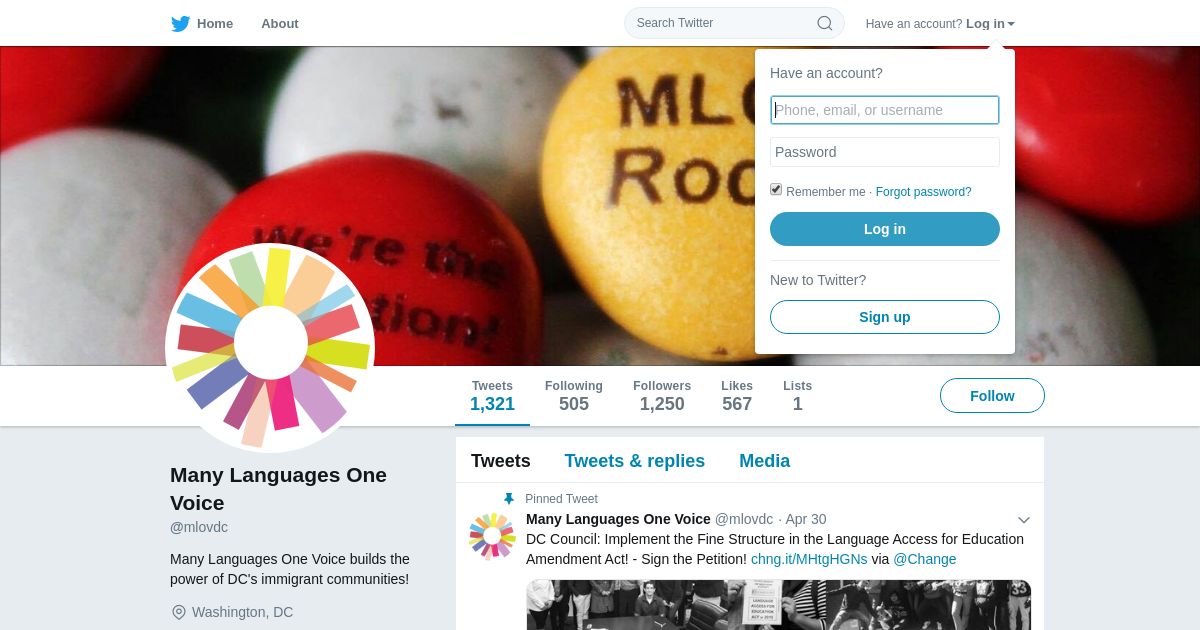Click the blue Log in button
Viewport: 1200px width, 630px height.
(x=885, y=229)
